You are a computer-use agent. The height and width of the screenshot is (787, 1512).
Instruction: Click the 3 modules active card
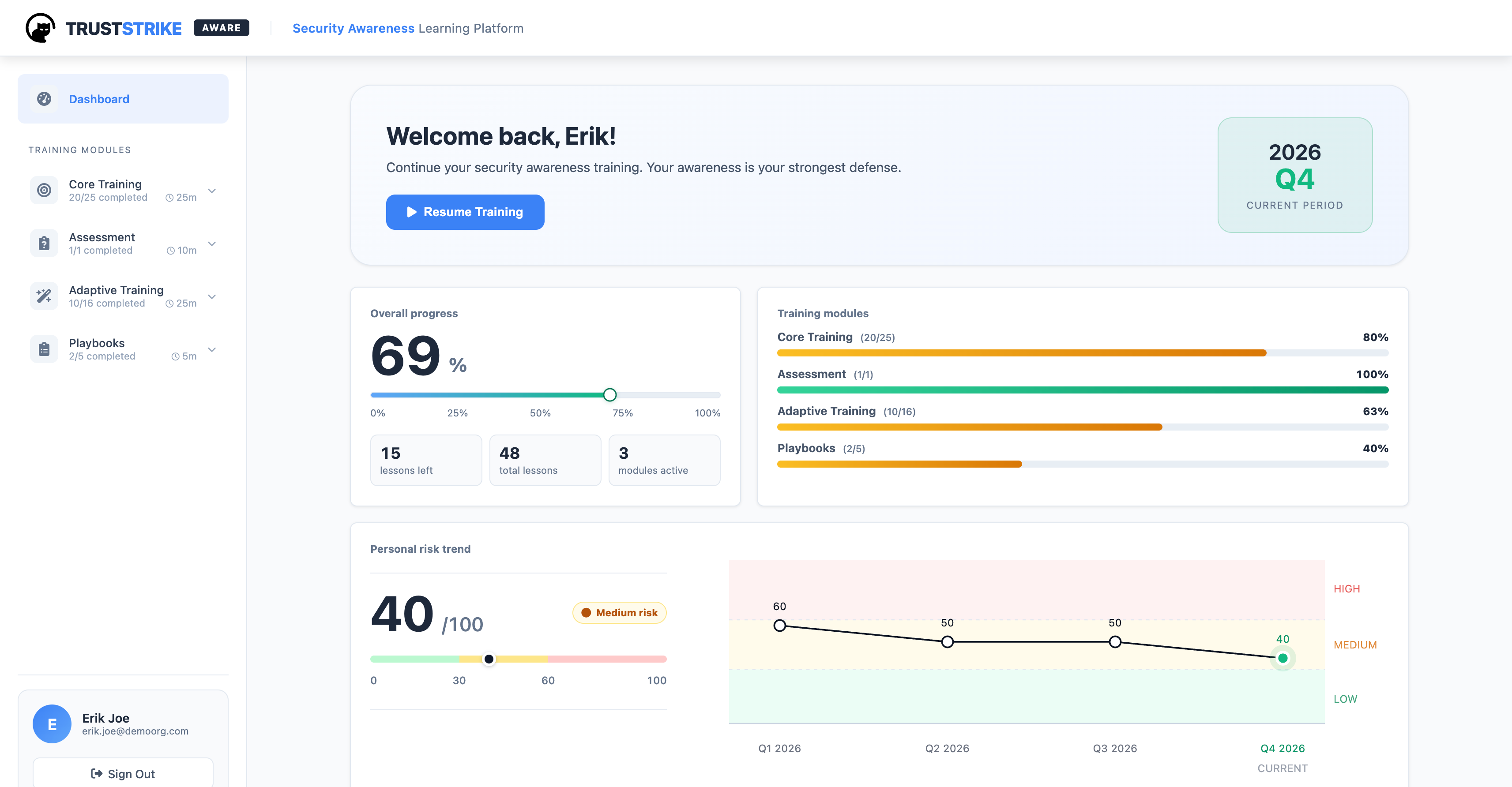tap(665, 460)
